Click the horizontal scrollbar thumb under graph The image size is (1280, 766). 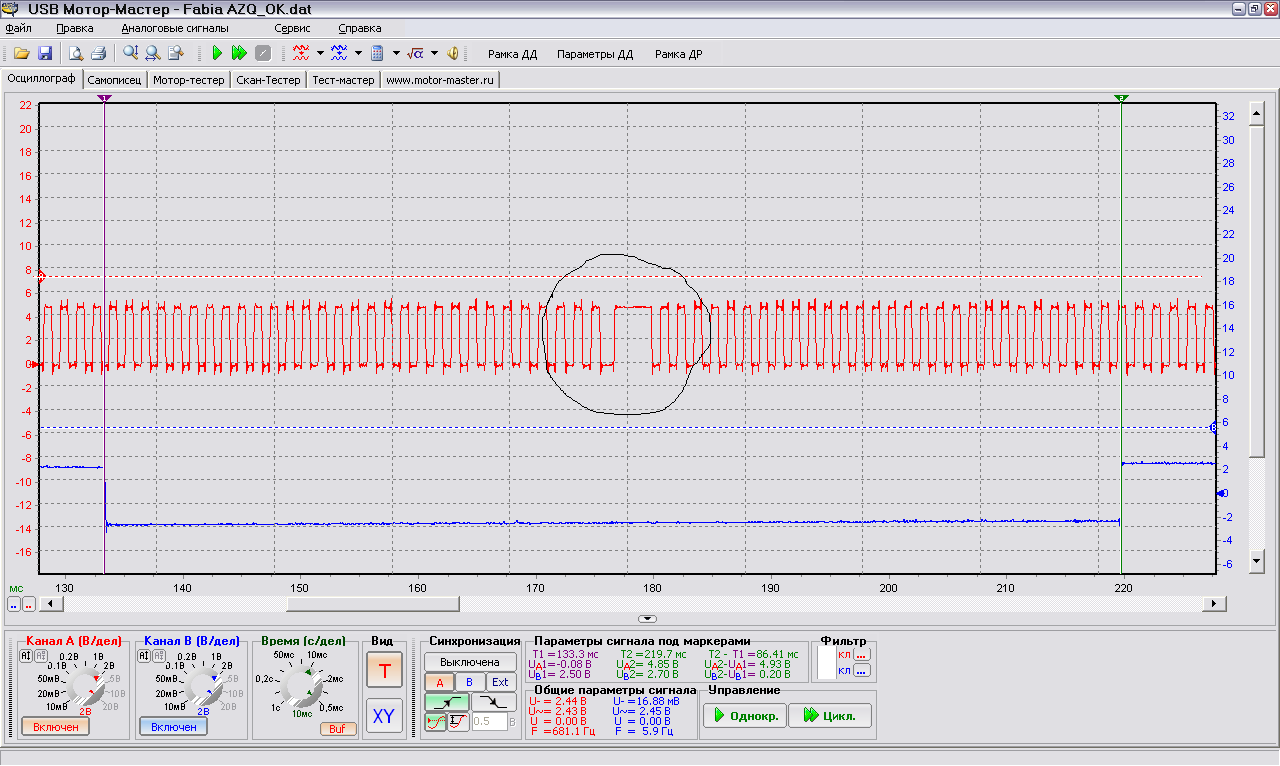(x=373, y=604)
